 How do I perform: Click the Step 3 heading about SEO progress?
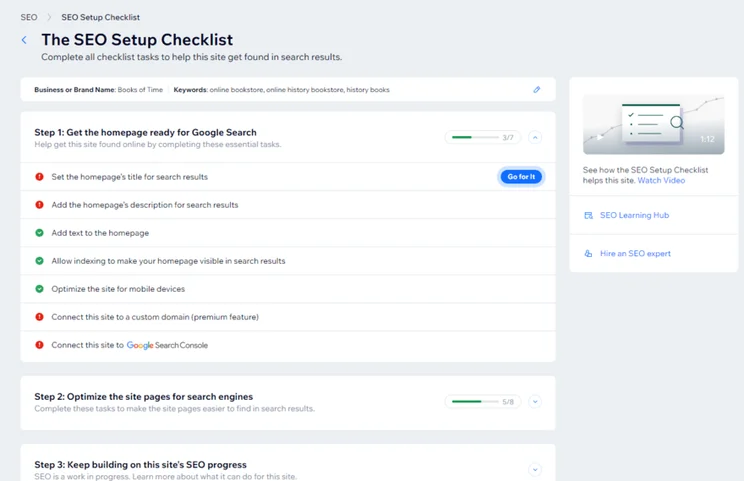tap(140, 465)
